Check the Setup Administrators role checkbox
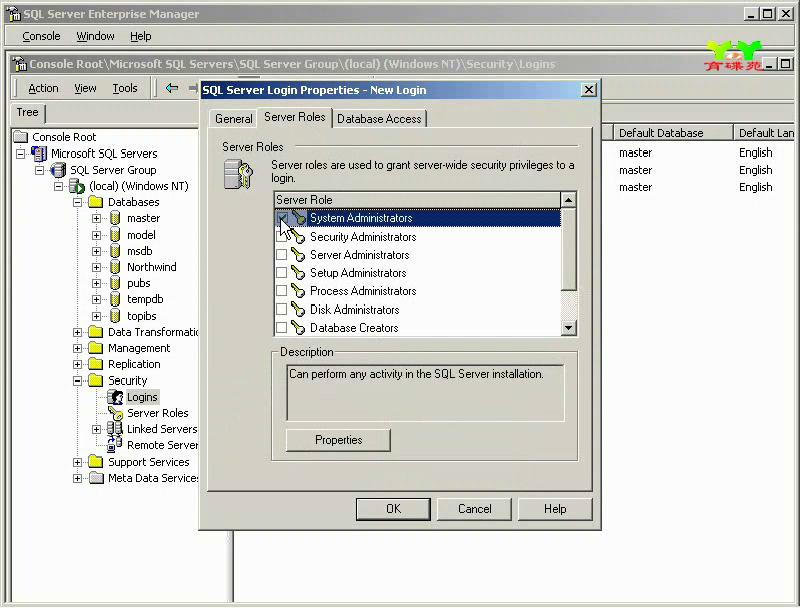Viewport: 800px width, 608px height. pos(282,273)
